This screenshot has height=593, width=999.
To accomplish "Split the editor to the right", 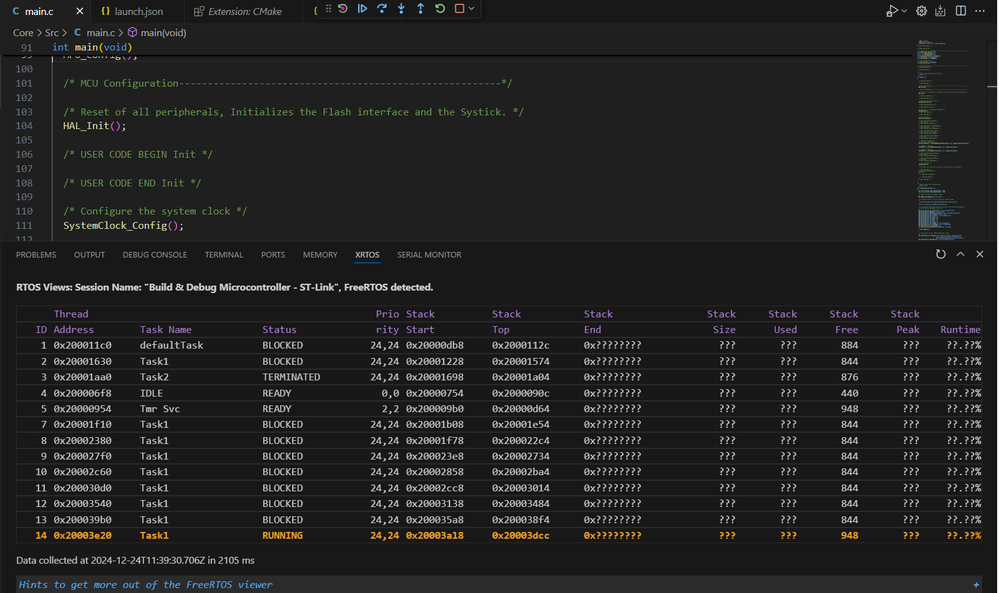I will (x=961, y=11).
